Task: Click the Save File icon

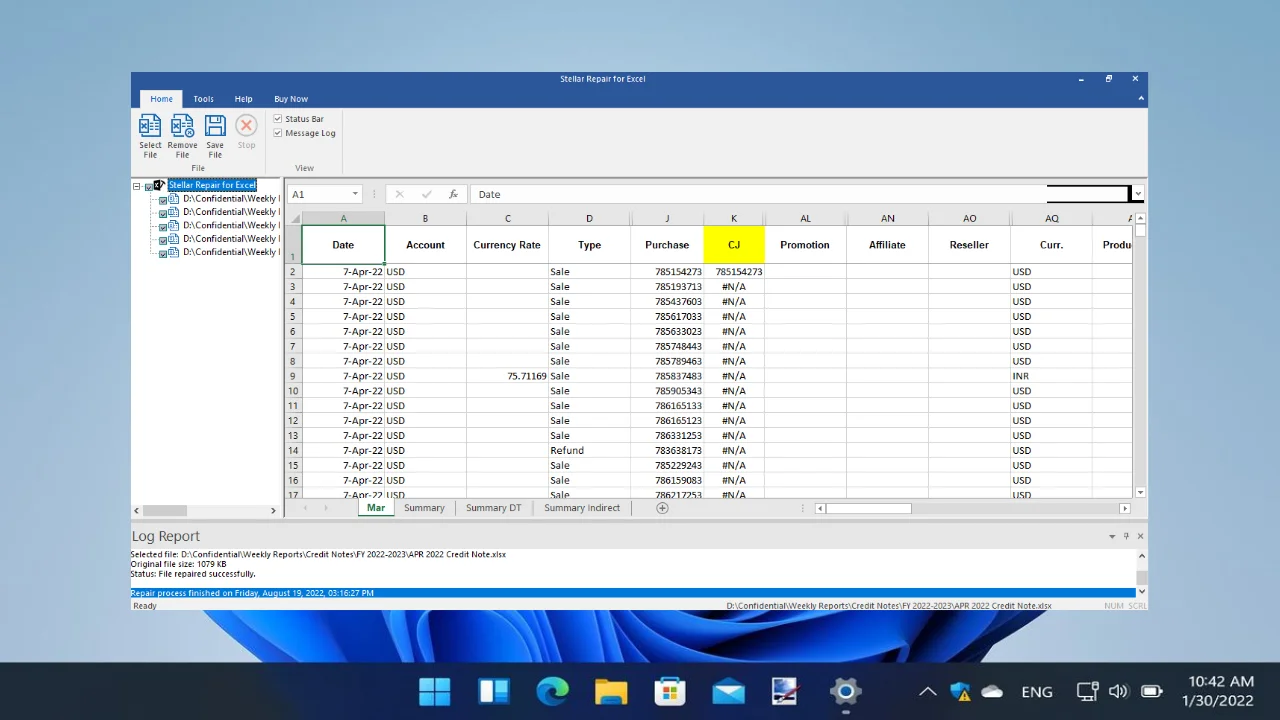Action: click(x=215, y=126)
